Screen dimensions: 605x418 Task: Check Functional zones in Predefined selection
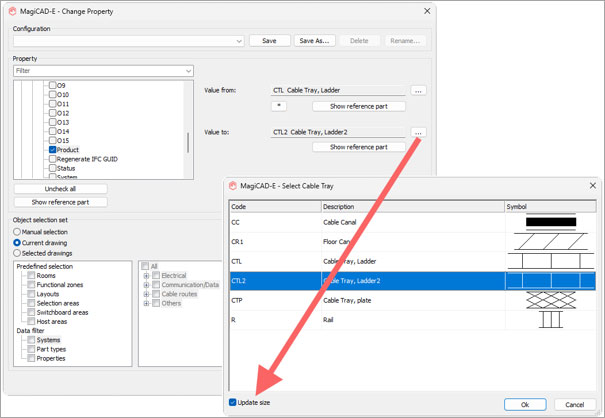click(x=31, y=284)
